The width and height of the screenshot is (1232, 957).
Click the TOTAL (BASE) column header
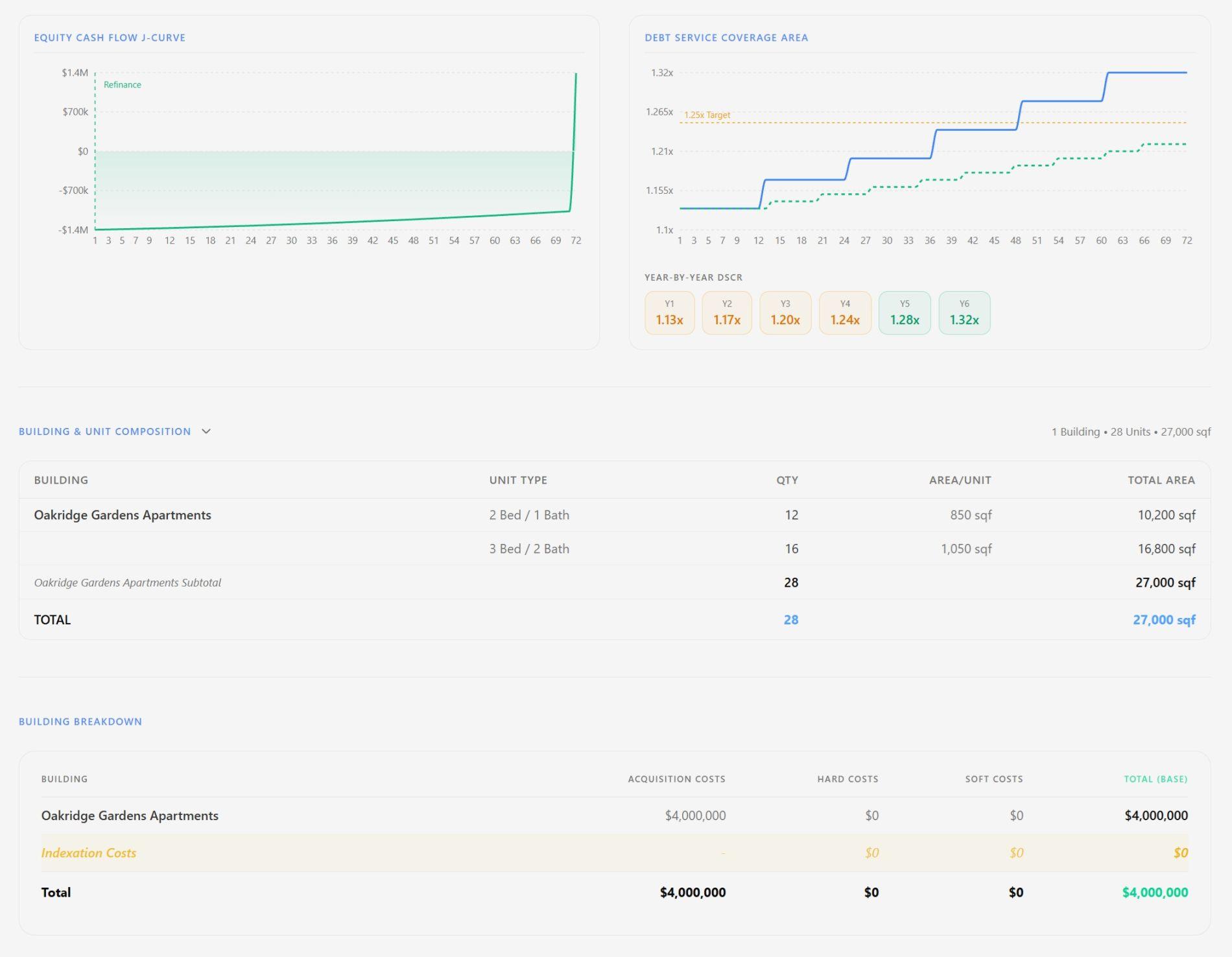1155,779
